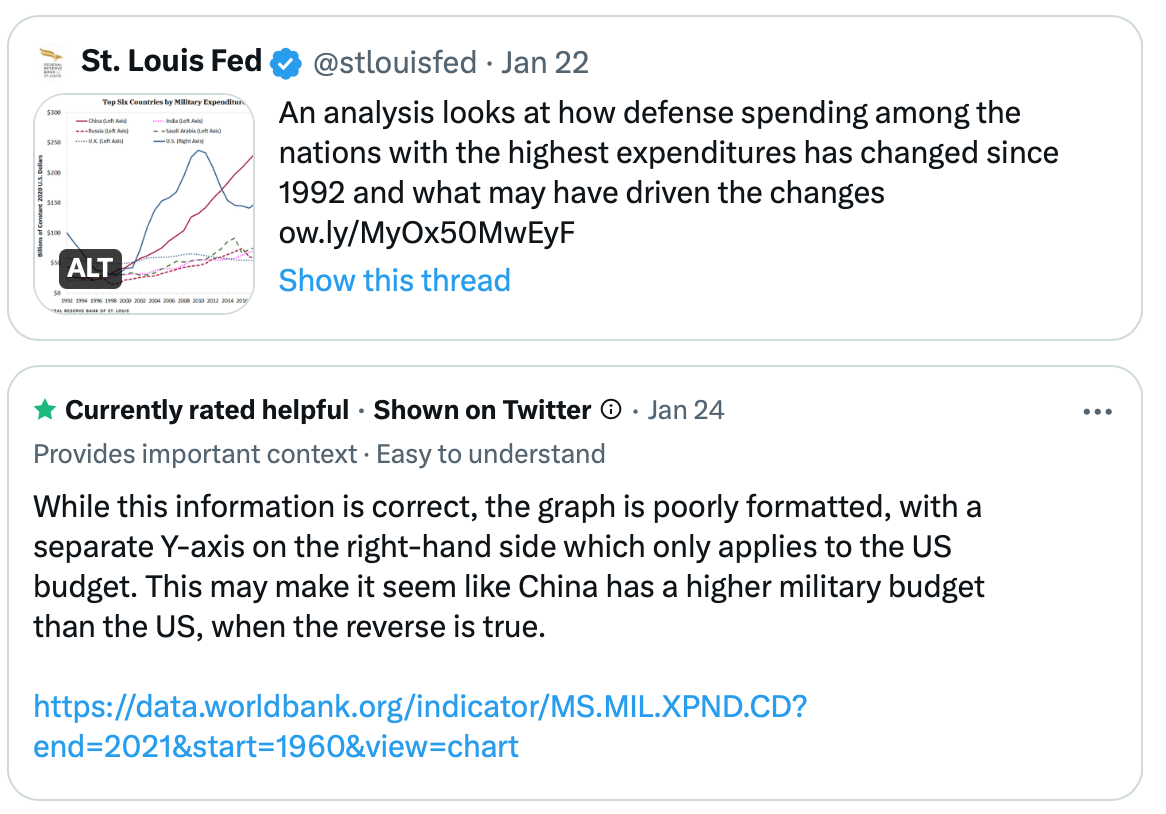Open the ow.ly/MyOx50MwEyF link
Viewport: 1166px width, 814px height.
[x=427, y=233]
